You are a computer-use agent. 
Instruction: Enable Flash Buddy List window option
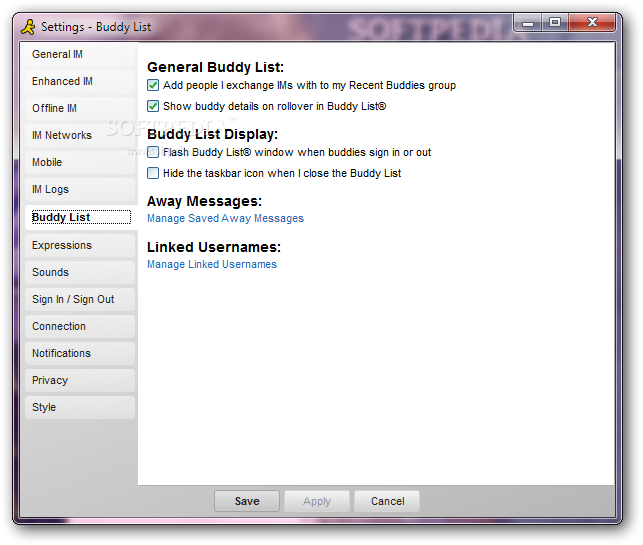click(x=153, y=152)
